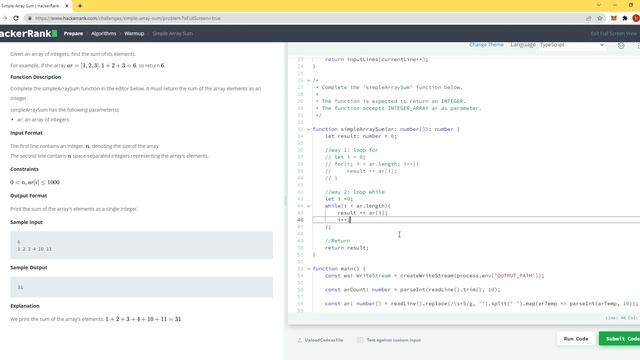Reload the page with the refresh icon
Screen dimensions: 640x360
[x=16, y=18]
